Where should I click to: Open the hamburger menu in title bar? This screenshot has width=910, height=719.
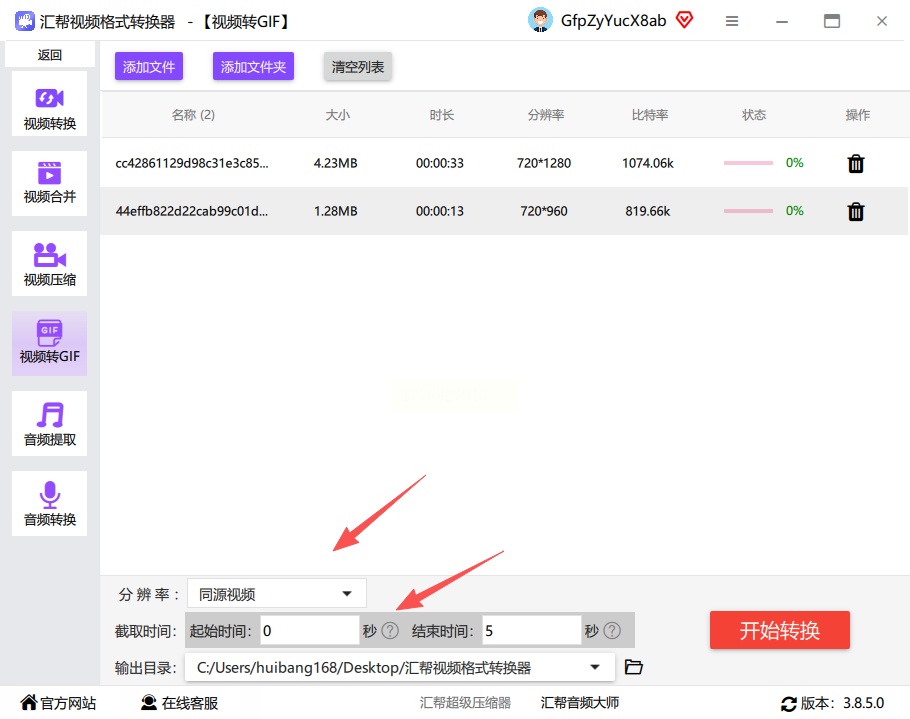pyautogui.click(x=732, y=21)
